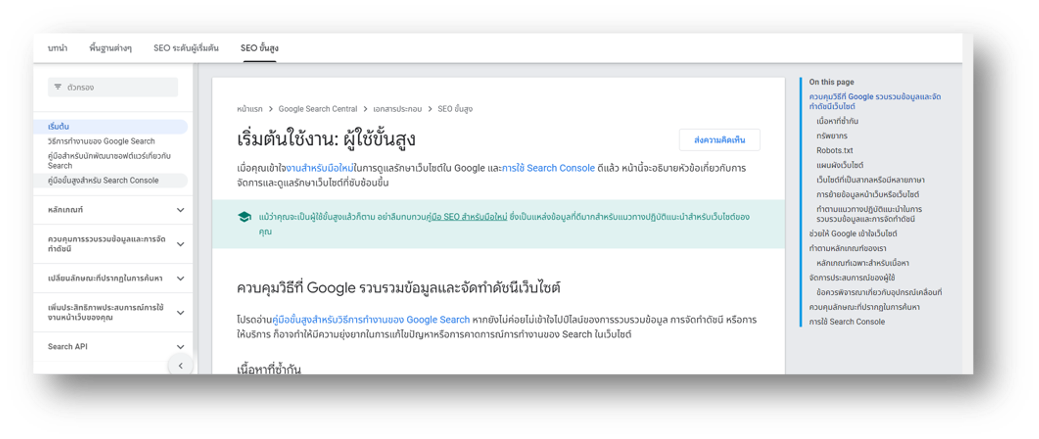
Task: Switch to the SEO ระดับผู้เริ่มต้น tab
Action: (x=188, y=48)
